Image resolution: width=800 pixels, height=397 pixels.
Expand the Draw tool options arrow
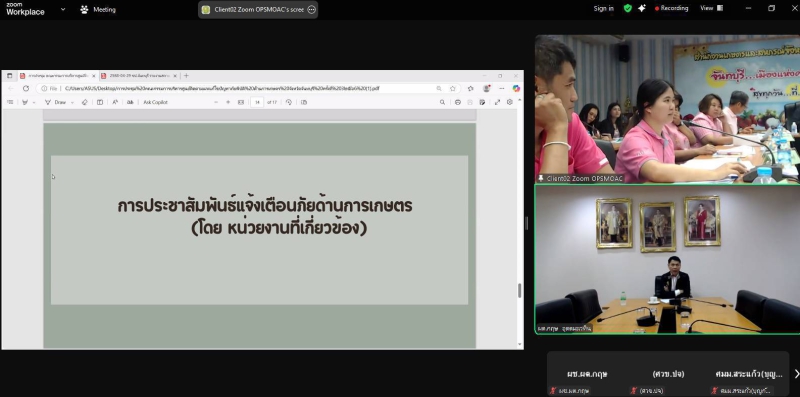[72, 103]
